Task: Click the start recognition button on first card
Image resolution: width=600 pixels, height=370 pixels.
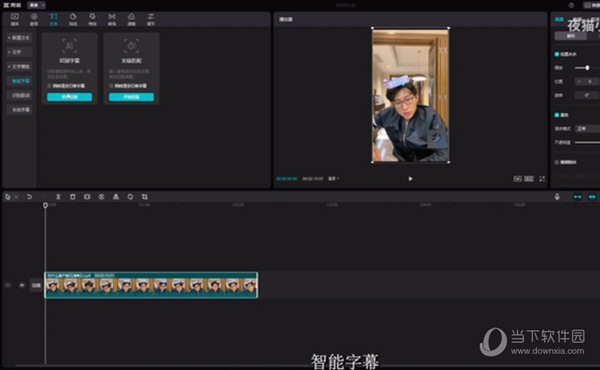Action: [69, 97]
